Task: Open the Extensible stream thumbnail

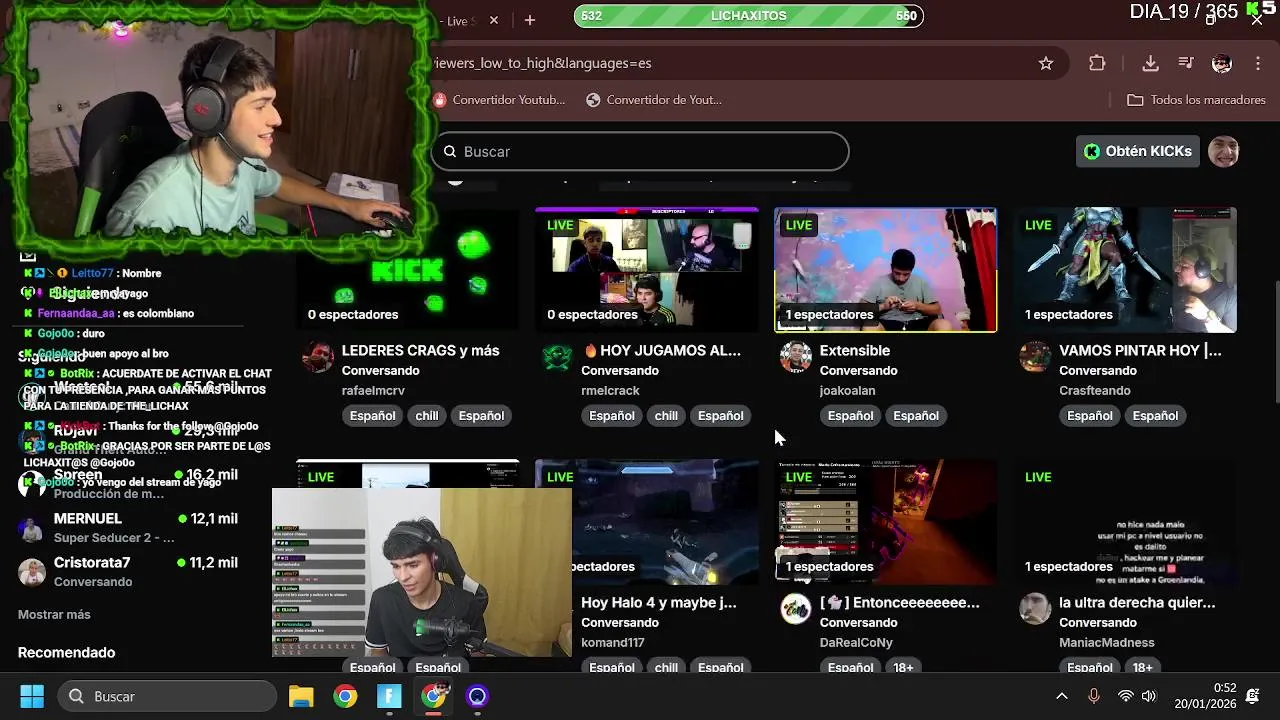Action: (885, 270)
